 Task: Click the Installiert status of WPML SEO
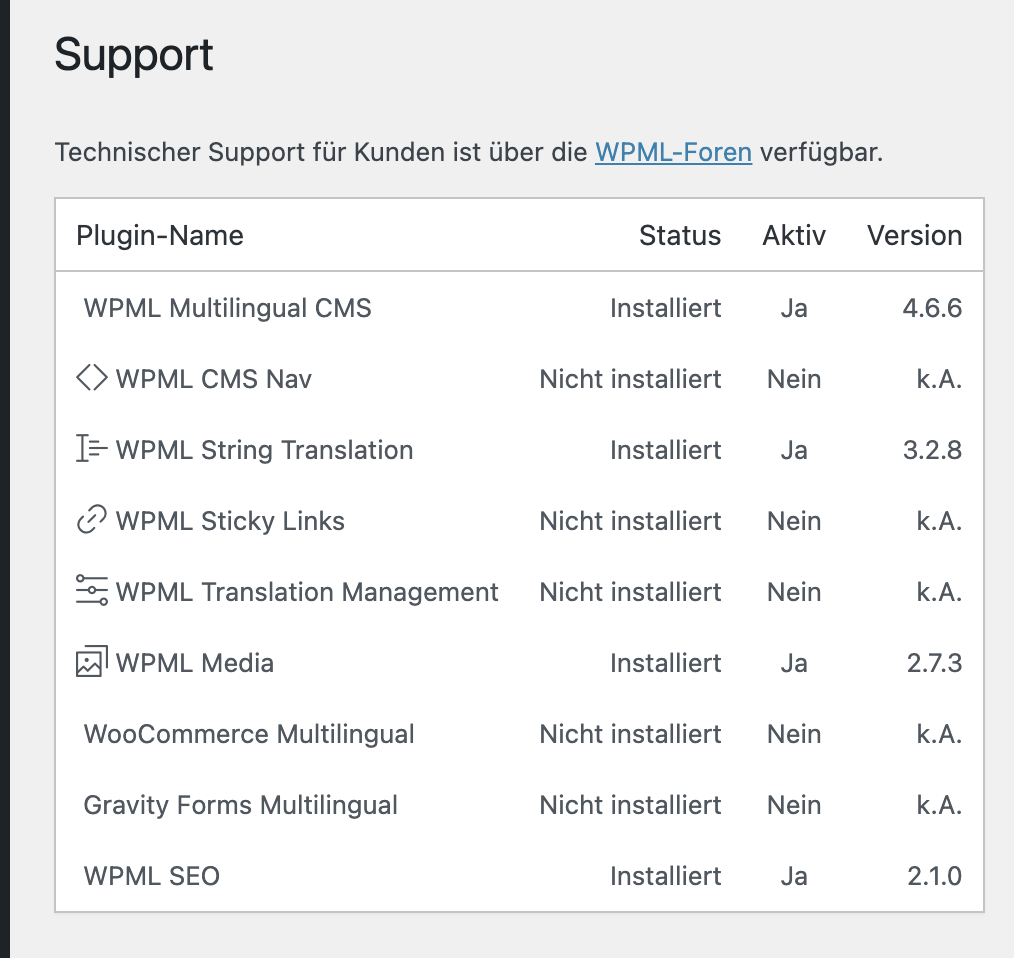tap(665, 876)
